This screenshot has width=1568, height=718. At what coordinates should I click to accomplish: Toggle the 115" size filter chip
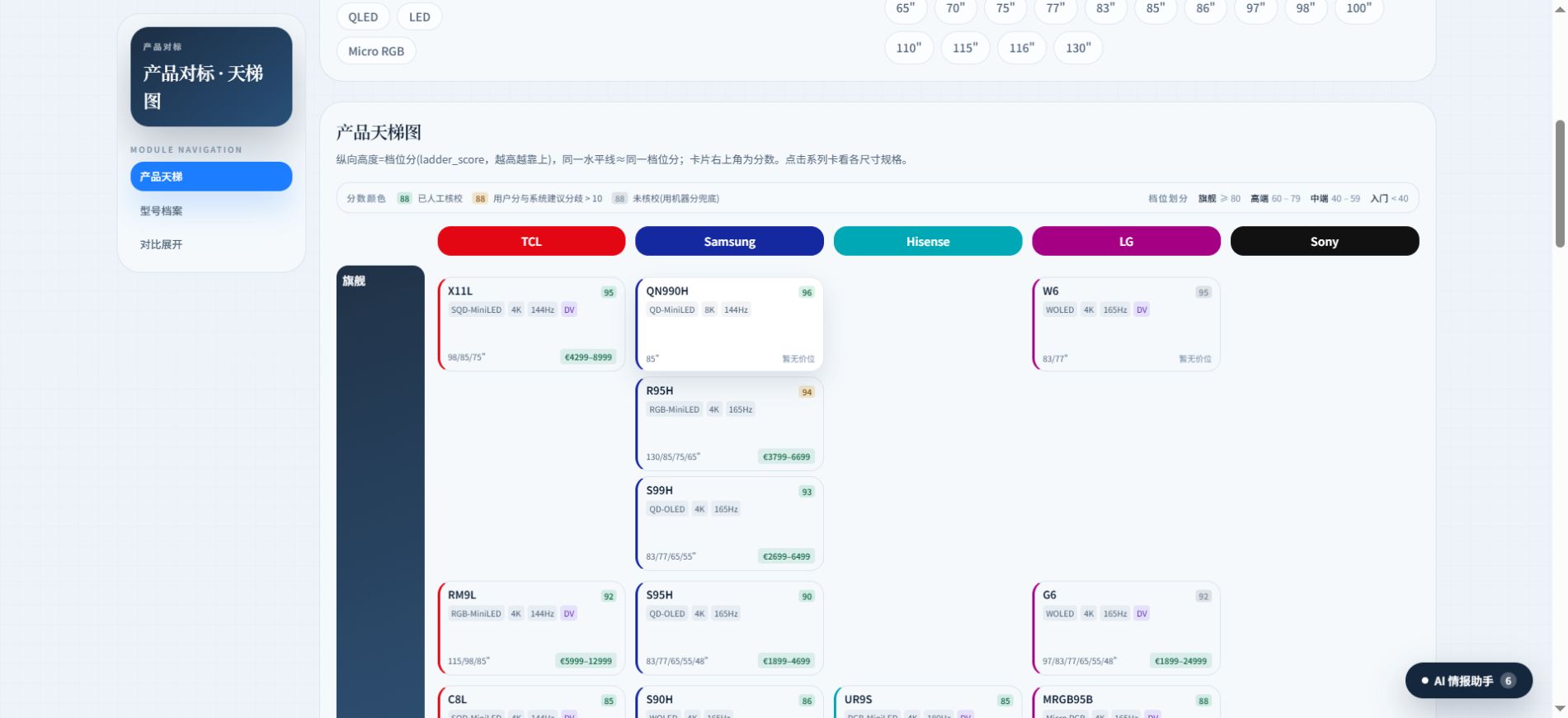(965, 48)
